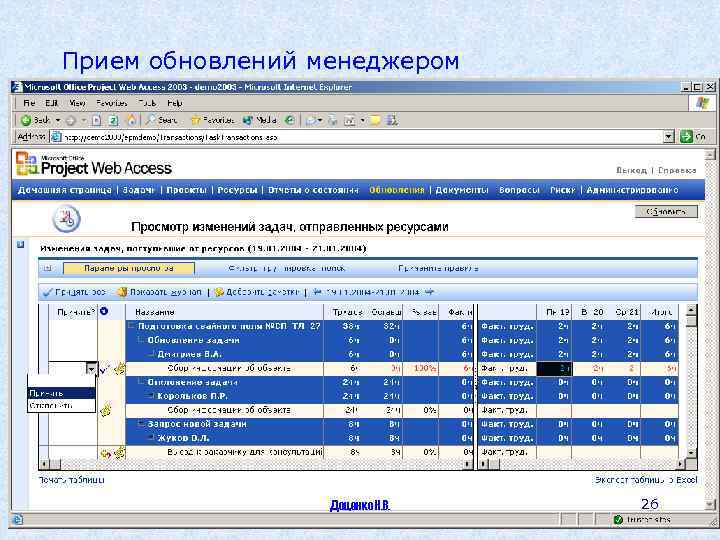
Task: Expand the view options plus icon
Action: pos(47,268)
